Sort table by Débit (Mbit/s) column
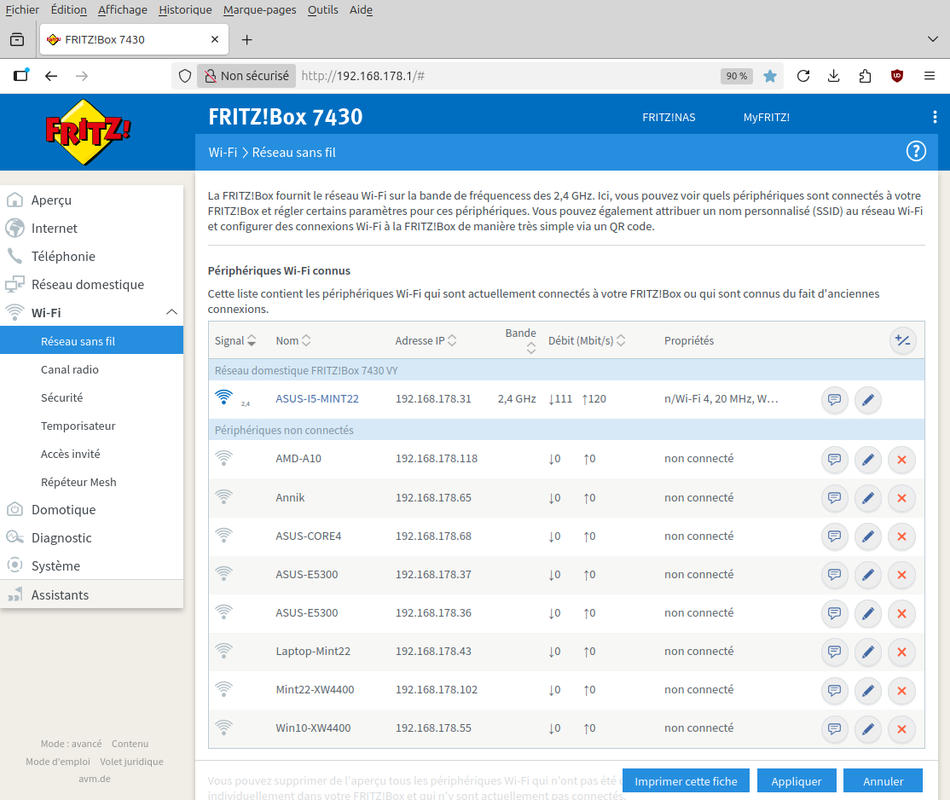The image size is (950, 800). (x=586, y=341)
